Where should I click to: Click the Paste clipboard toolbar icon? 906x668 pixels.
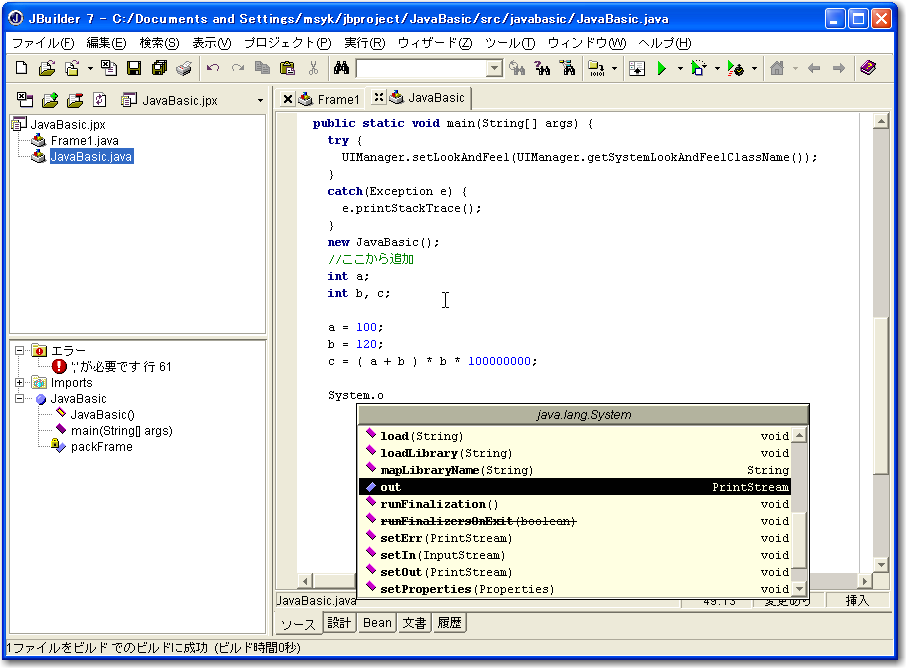click(x=288, y=68)
